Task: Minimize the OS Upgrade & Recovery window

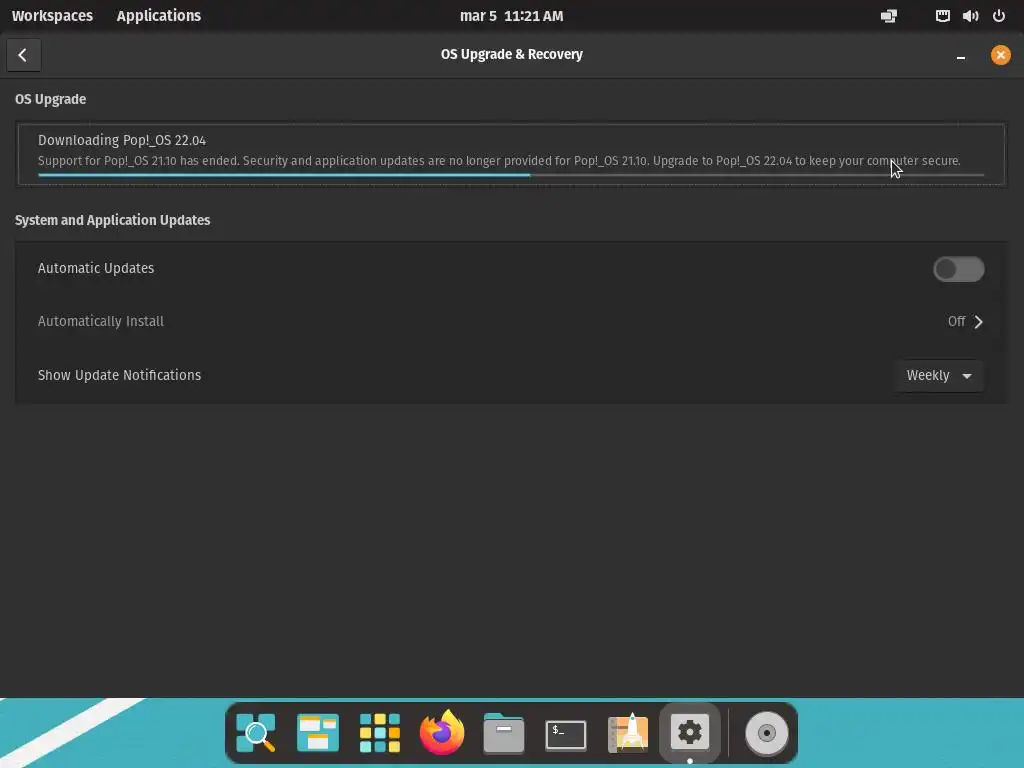Action: [961, 56]
